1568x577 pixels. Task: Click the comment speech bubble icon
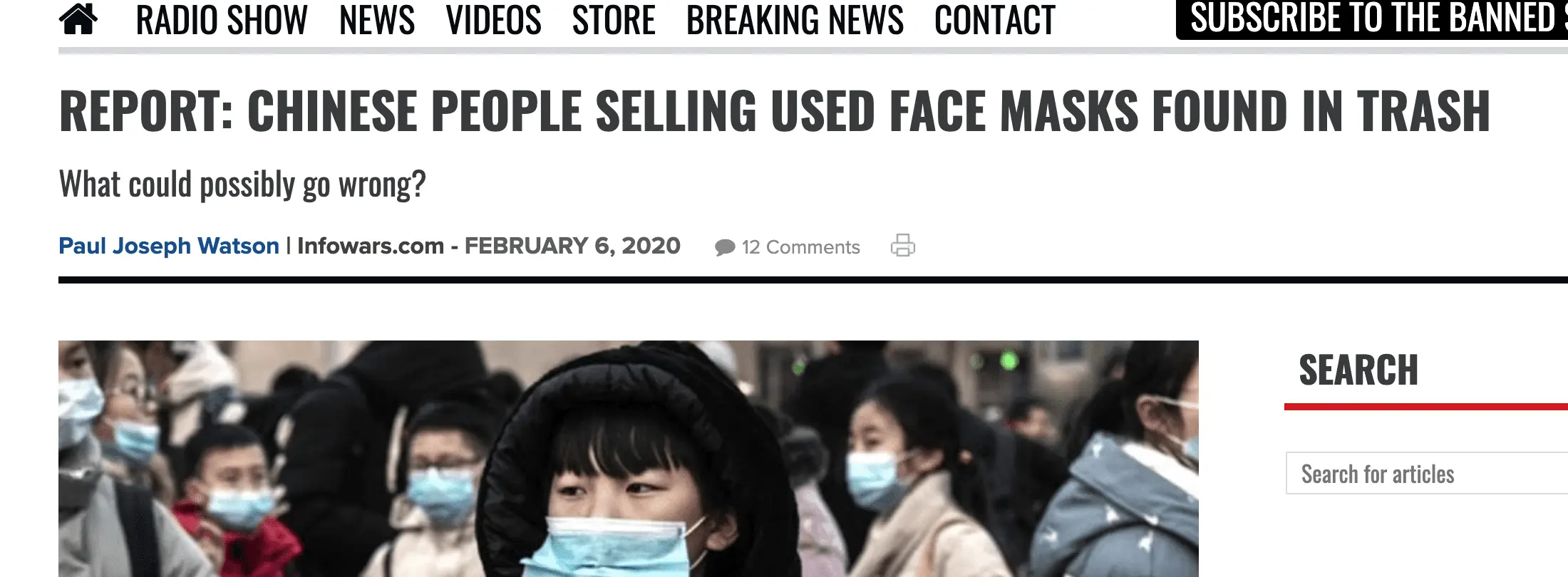(x=725, y=247)
